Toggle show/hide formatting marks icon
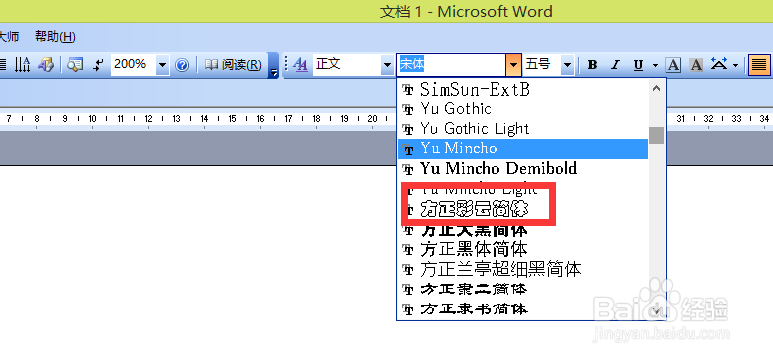The image size is (773, 360). [99, 65]
